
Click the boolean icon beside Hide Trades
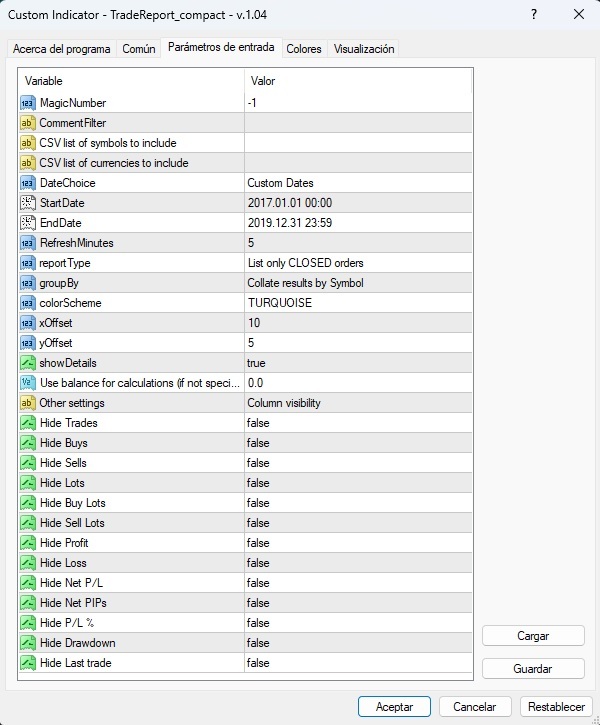pos(28,423)
